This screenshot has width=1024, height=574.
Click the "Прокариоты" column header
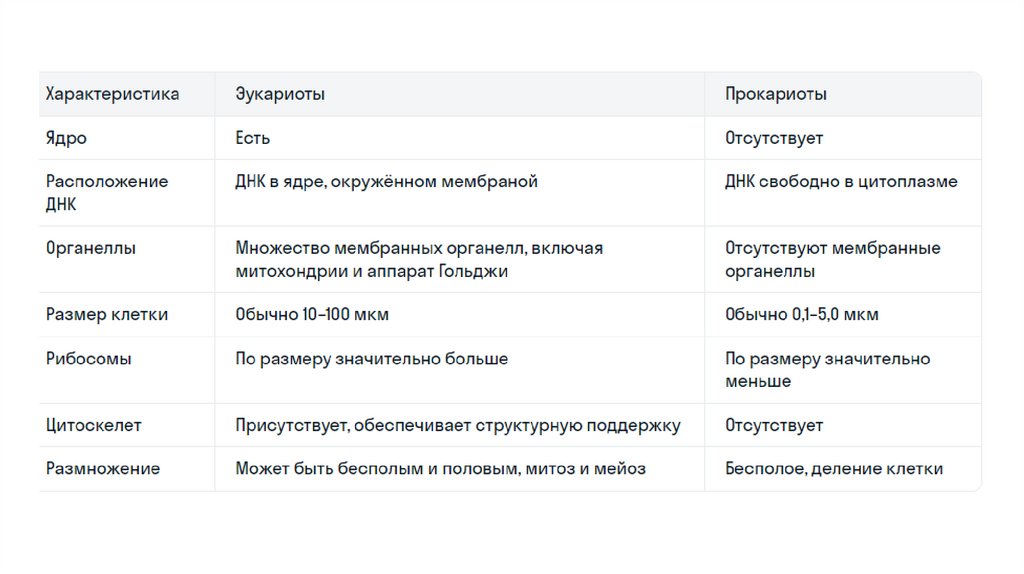[775, 94]
